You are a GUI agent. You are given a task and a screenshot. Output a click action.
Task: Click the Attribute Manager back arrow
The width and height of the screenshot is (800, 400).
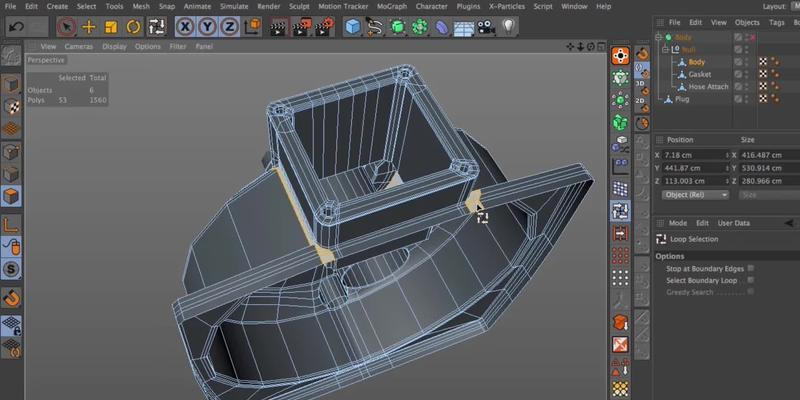tap(789, 223)
